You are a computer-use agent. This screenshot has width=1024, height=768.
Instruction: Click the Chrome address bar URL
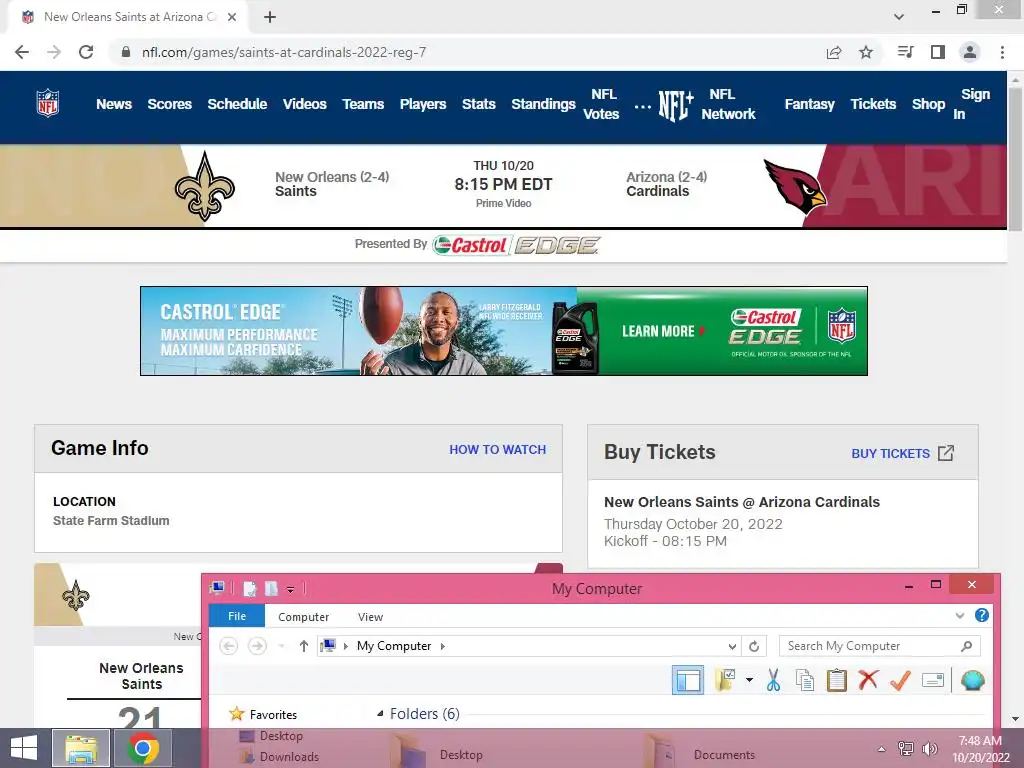[x=284, y=52]
